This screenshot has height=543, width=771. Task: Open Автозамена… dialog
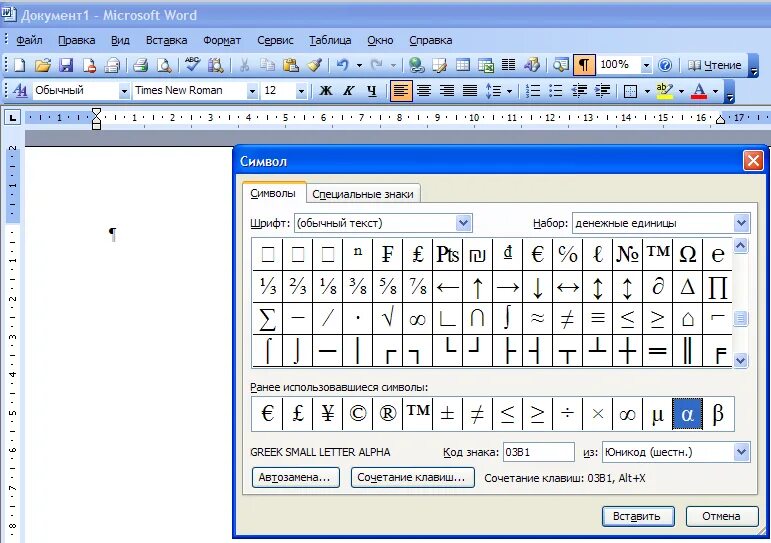(295, 478)
